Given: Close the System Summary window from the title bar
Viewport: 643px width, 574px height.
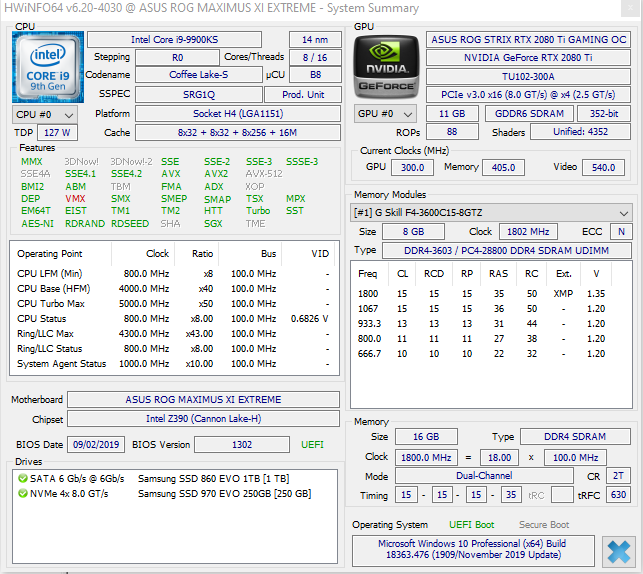Looking at the screenshot, I should pos(630,8).
